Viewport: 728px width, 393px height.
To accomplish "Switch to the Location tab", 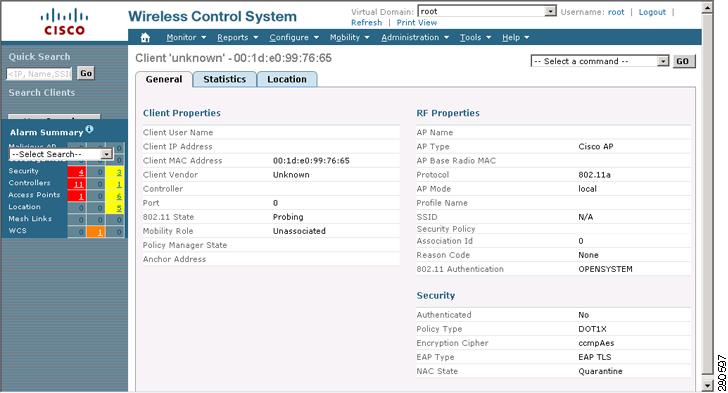I will click(x=287, y=79).
